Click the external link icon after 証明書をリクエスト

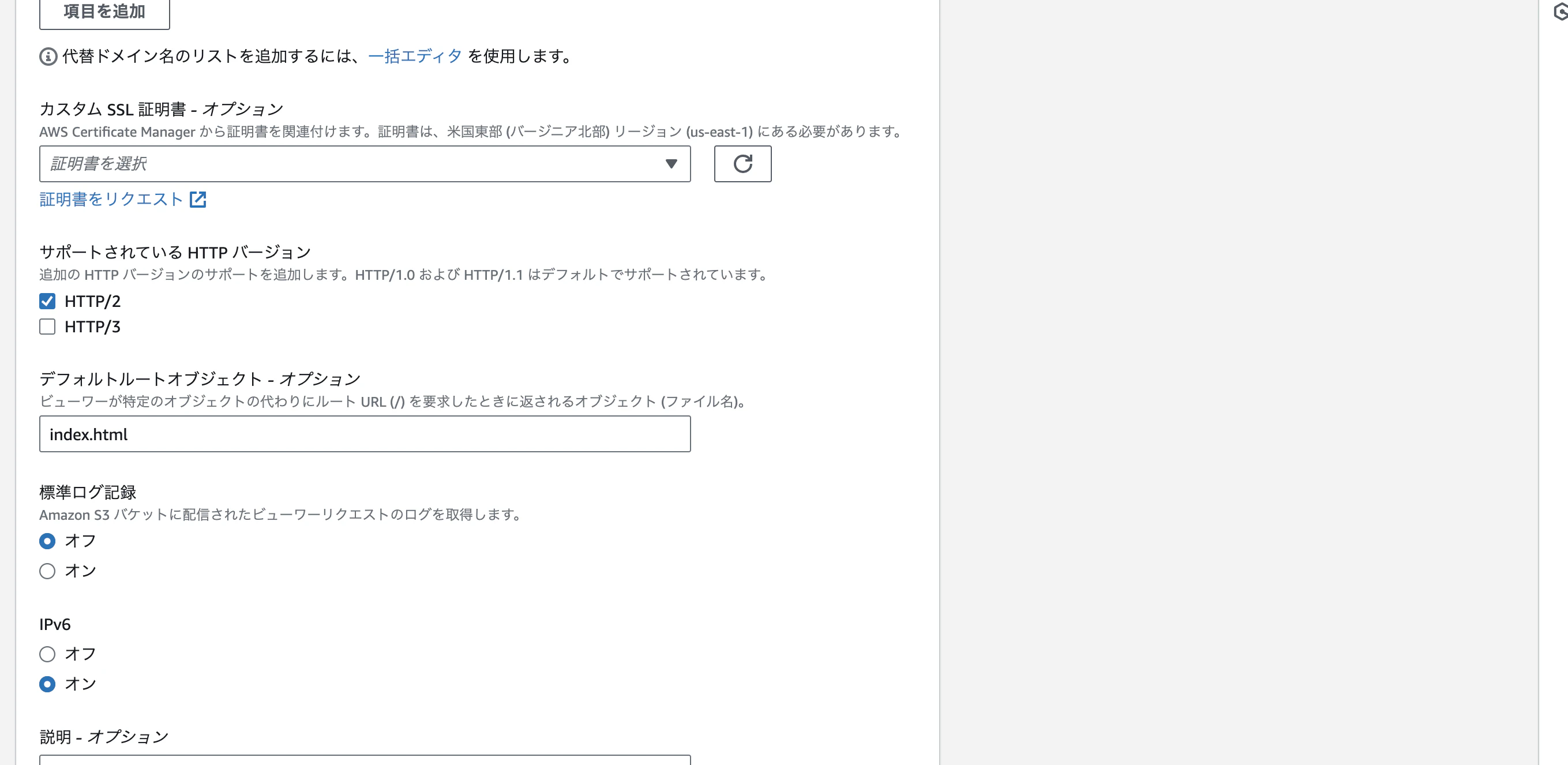coord(198,199)
